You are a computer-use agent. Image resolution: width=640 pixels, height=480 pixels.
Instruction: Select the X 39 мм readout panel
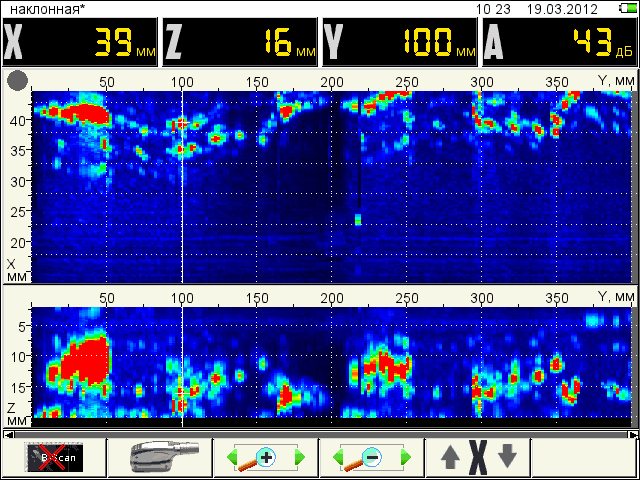[80, 43]
